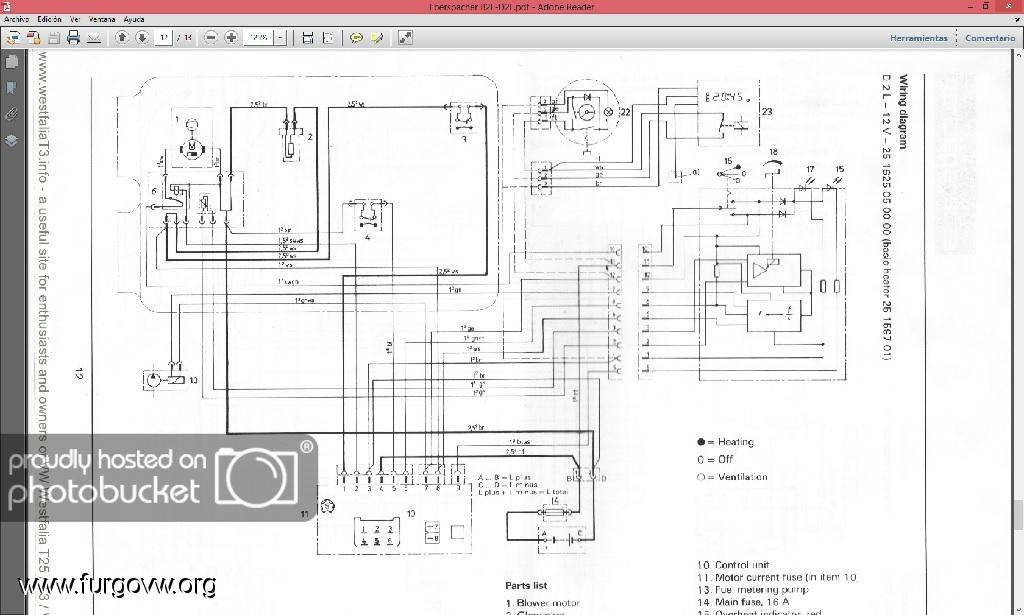Click the page number field
The height and width of the screenshot is (615, 1024).
(163, 38)
